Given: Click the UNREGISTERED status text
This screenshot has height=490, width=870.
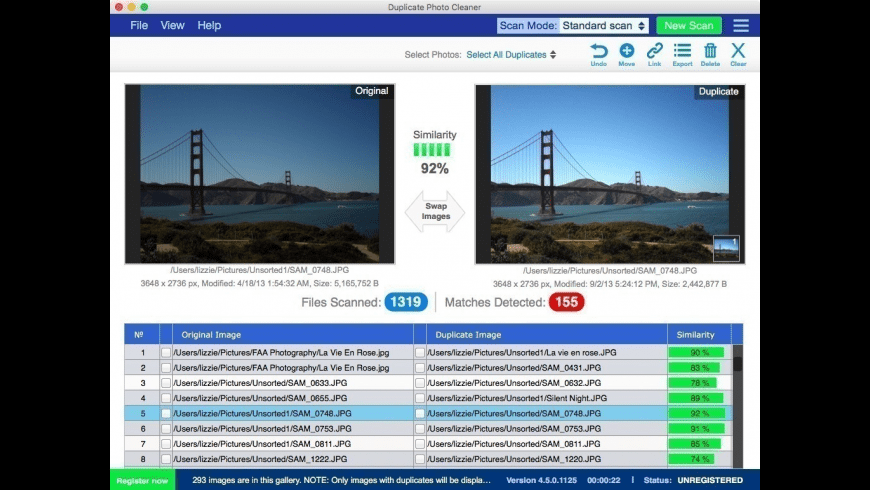Looking at the screenshot, I should [710, 481].
